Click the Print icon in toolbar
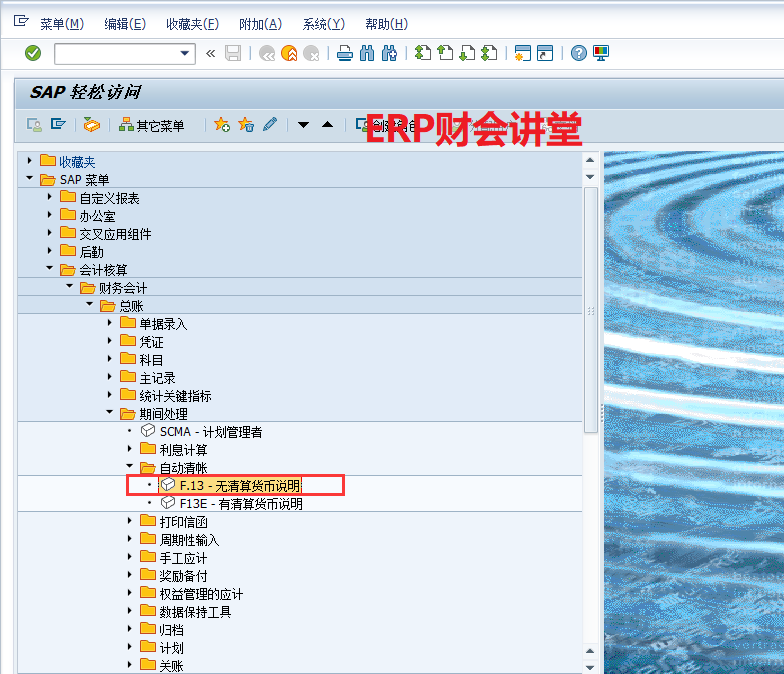 click(x=345, y=53)
